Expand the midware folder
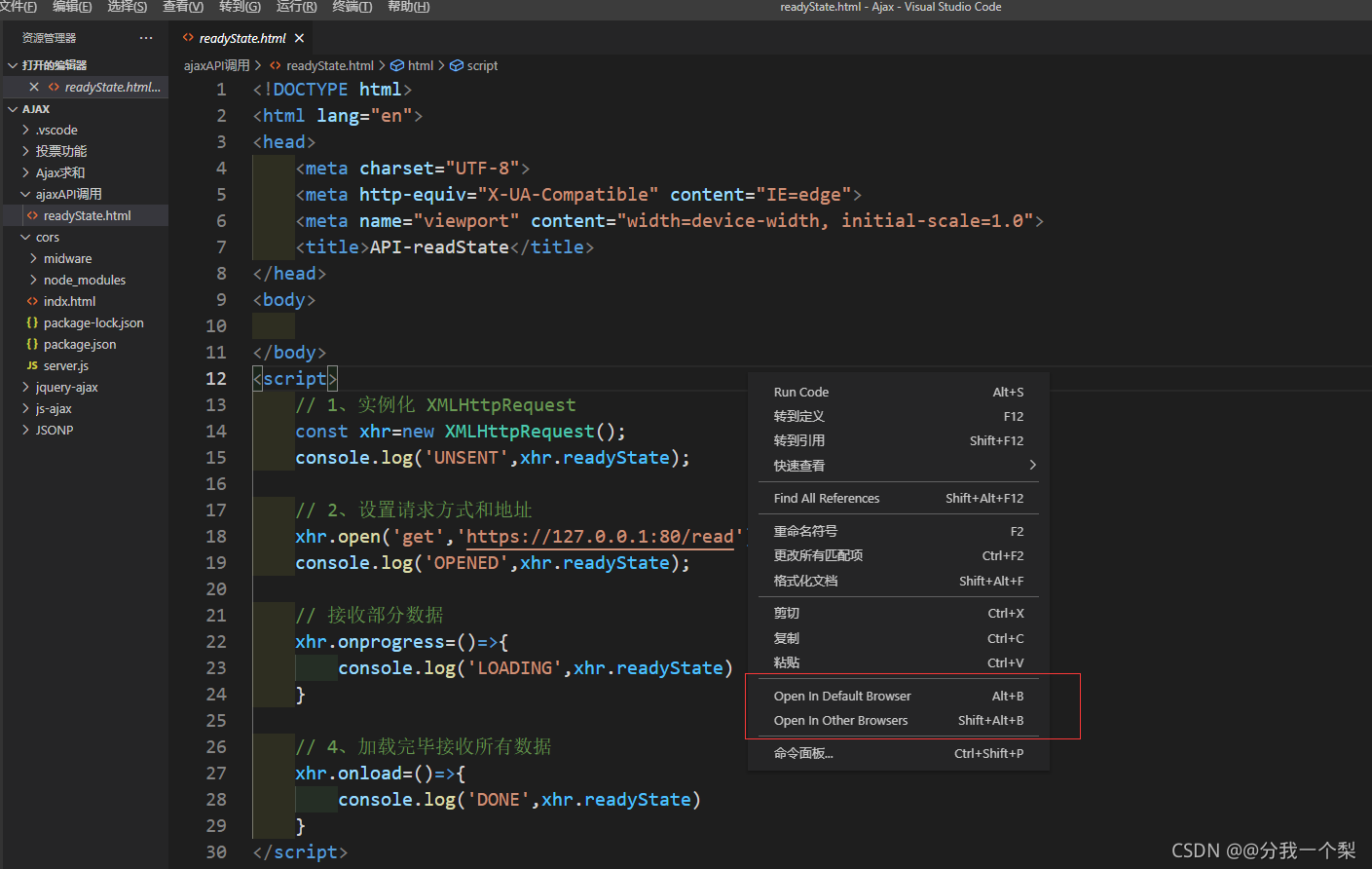The image size is (1372, 869). (x=33, y=258)
